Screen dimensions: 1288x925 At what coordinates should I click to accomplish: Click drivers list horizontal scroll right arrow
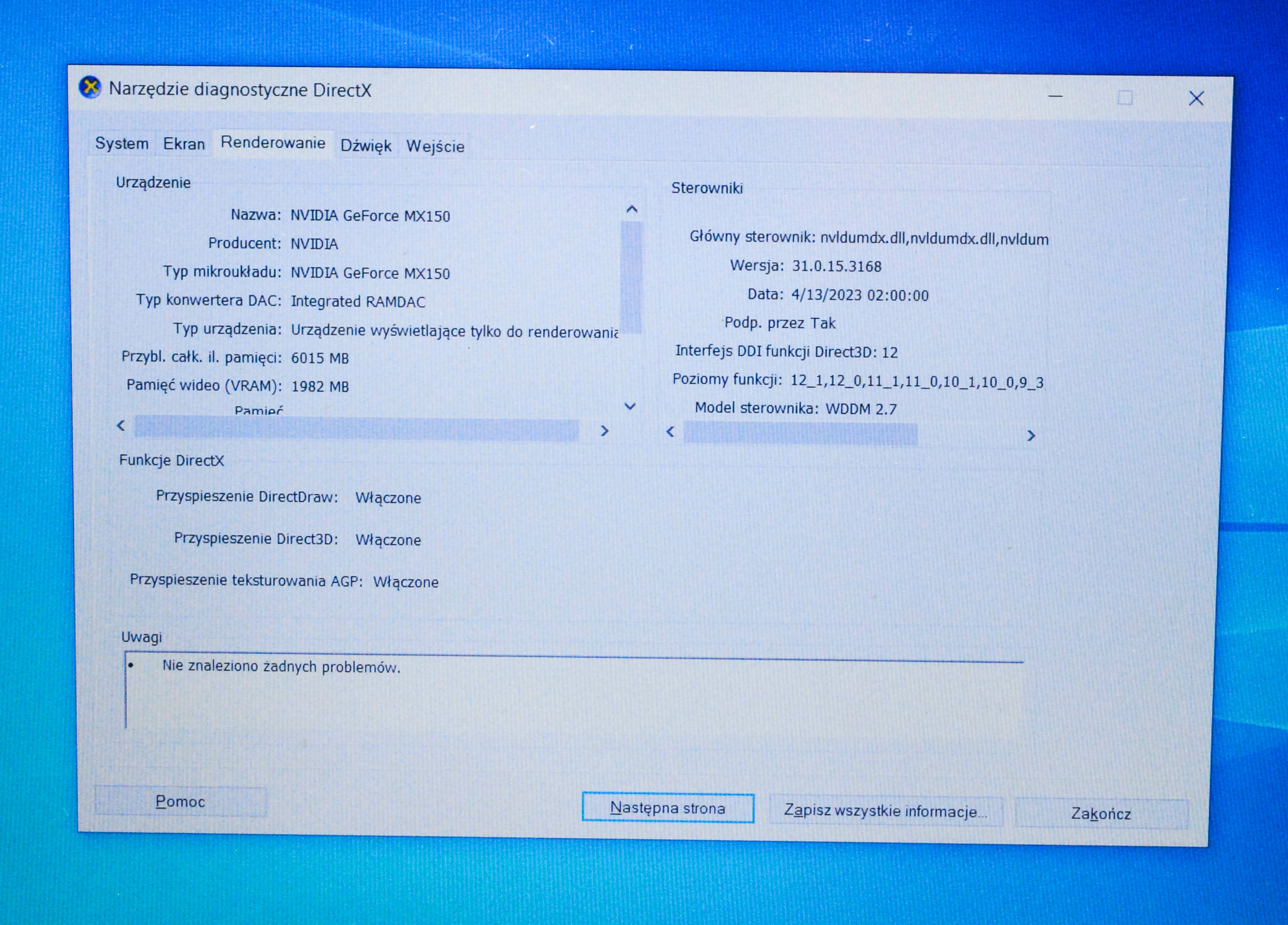pos(1031,436)
